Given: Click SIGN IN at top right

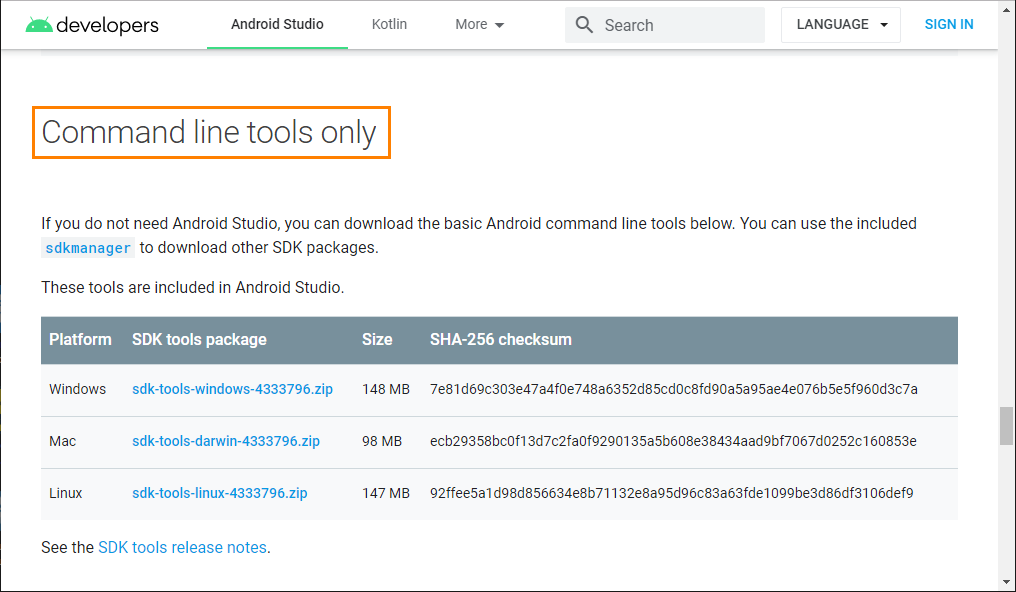Looking at the screenshot, I should (948, 24).
